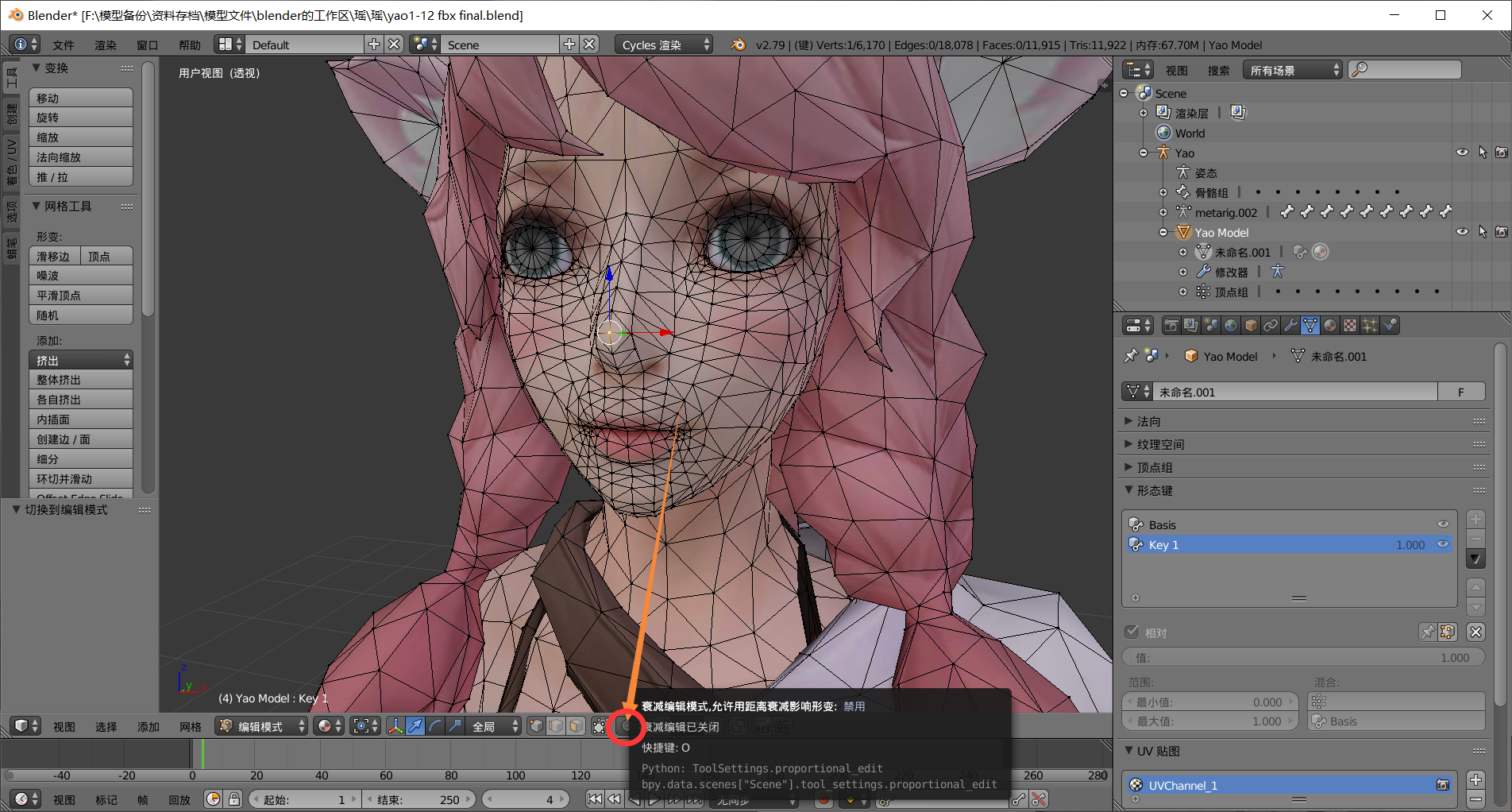Image resolution: width=1512 pixels, height=812 pixels.
Task: Open the Particles properties tab (sparkles icon)
Action: 1370,326
